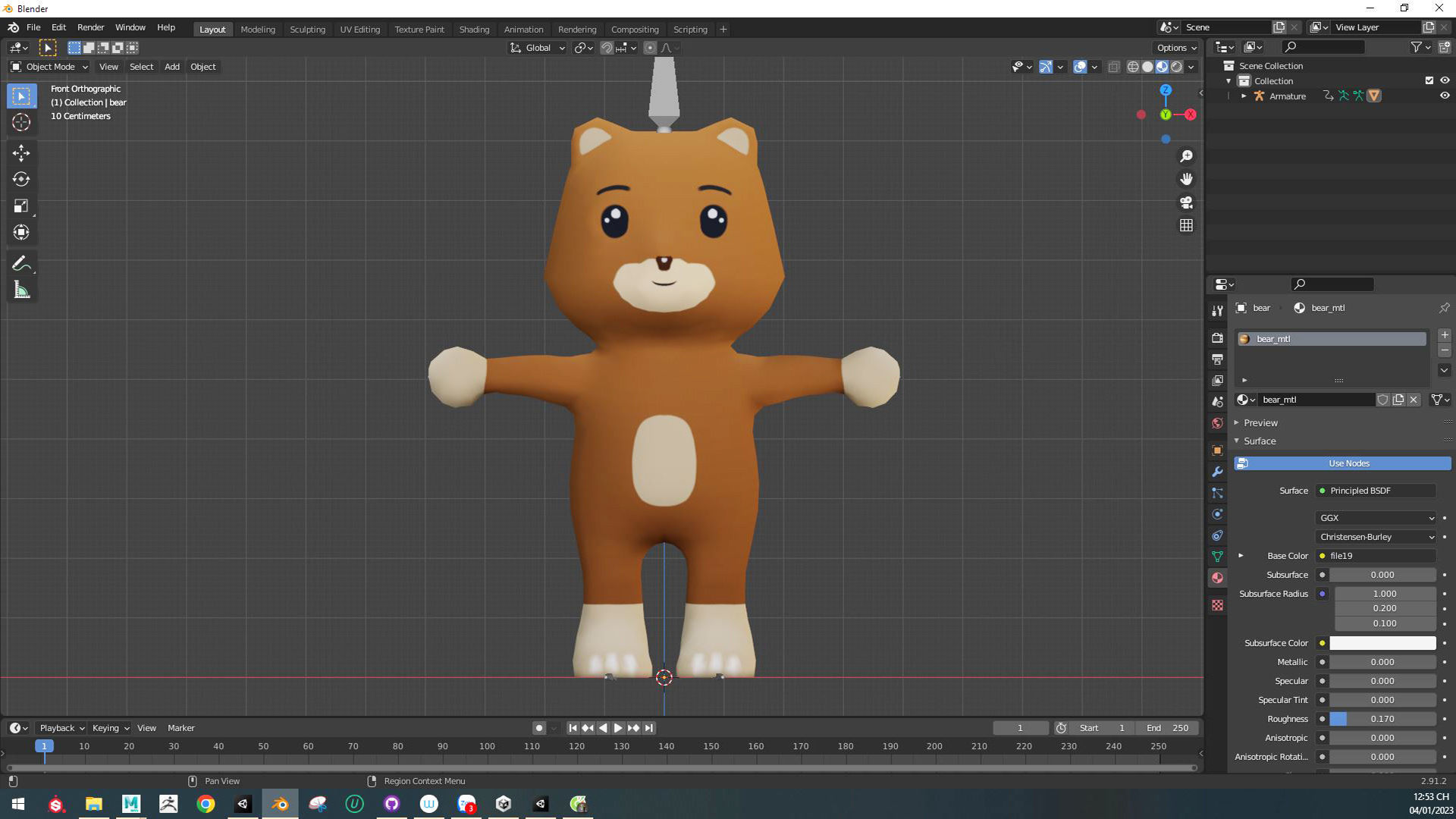
Task: Open the Render menu
Action: (90, 27)
